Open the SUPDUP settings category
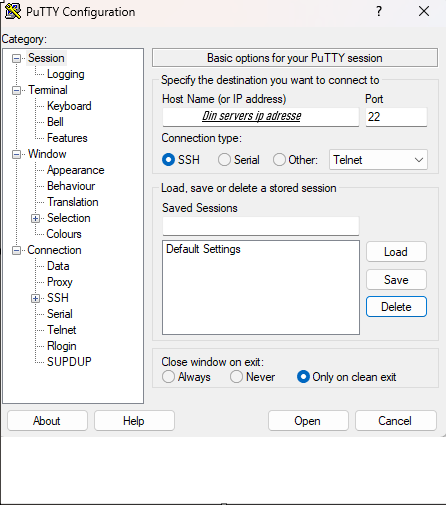This screenshot has width=446, height=505. pos(69,362)
